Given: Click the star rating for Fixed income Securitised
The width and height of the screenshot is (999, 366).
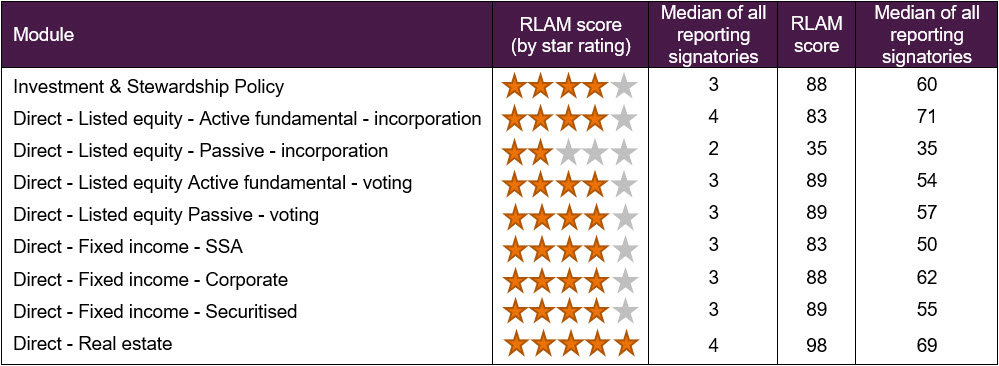Looking at the screenshot, I should [x=570, y=312].
